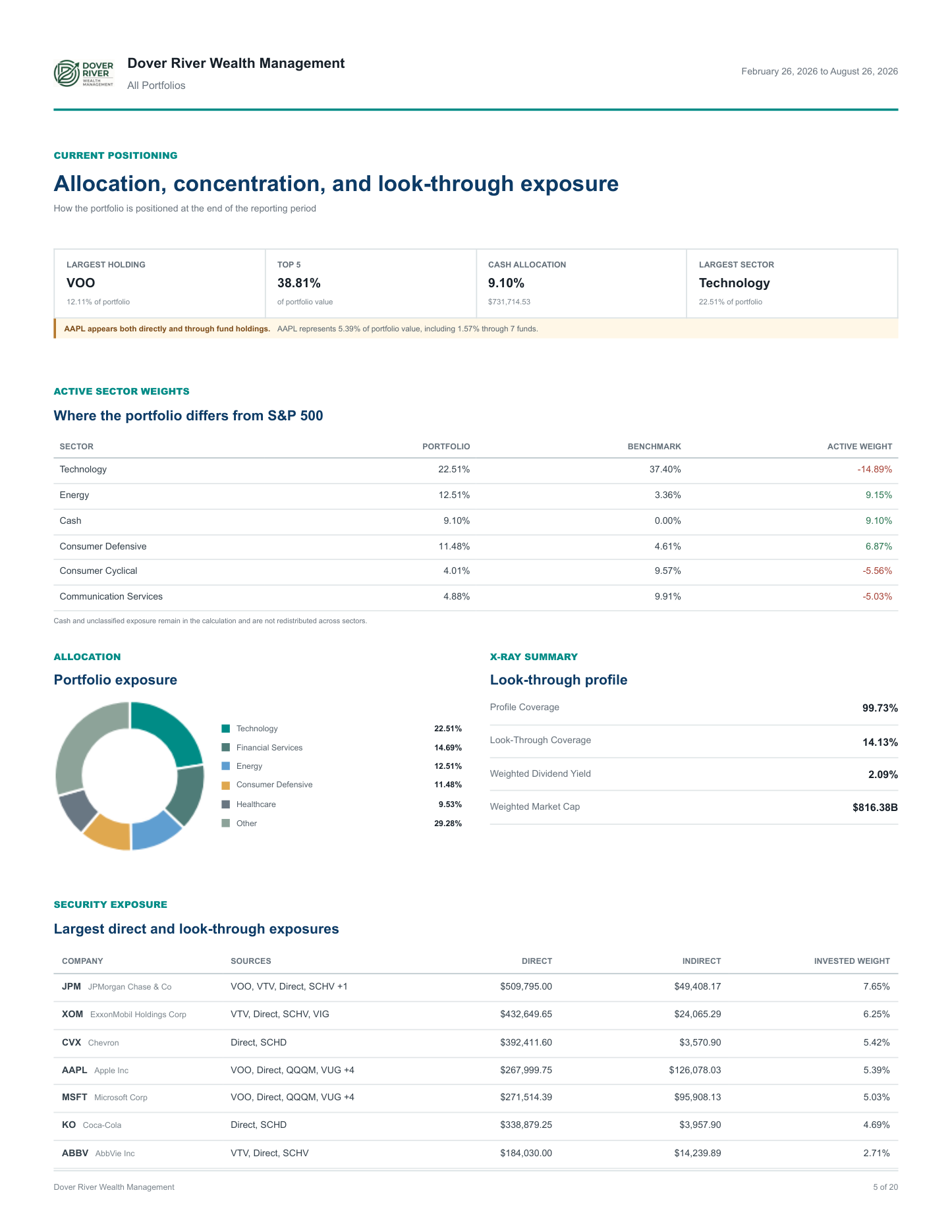Click the blue Energy slice of the donut
This screenshot has height=1232, width=952.
coord(154,833)
